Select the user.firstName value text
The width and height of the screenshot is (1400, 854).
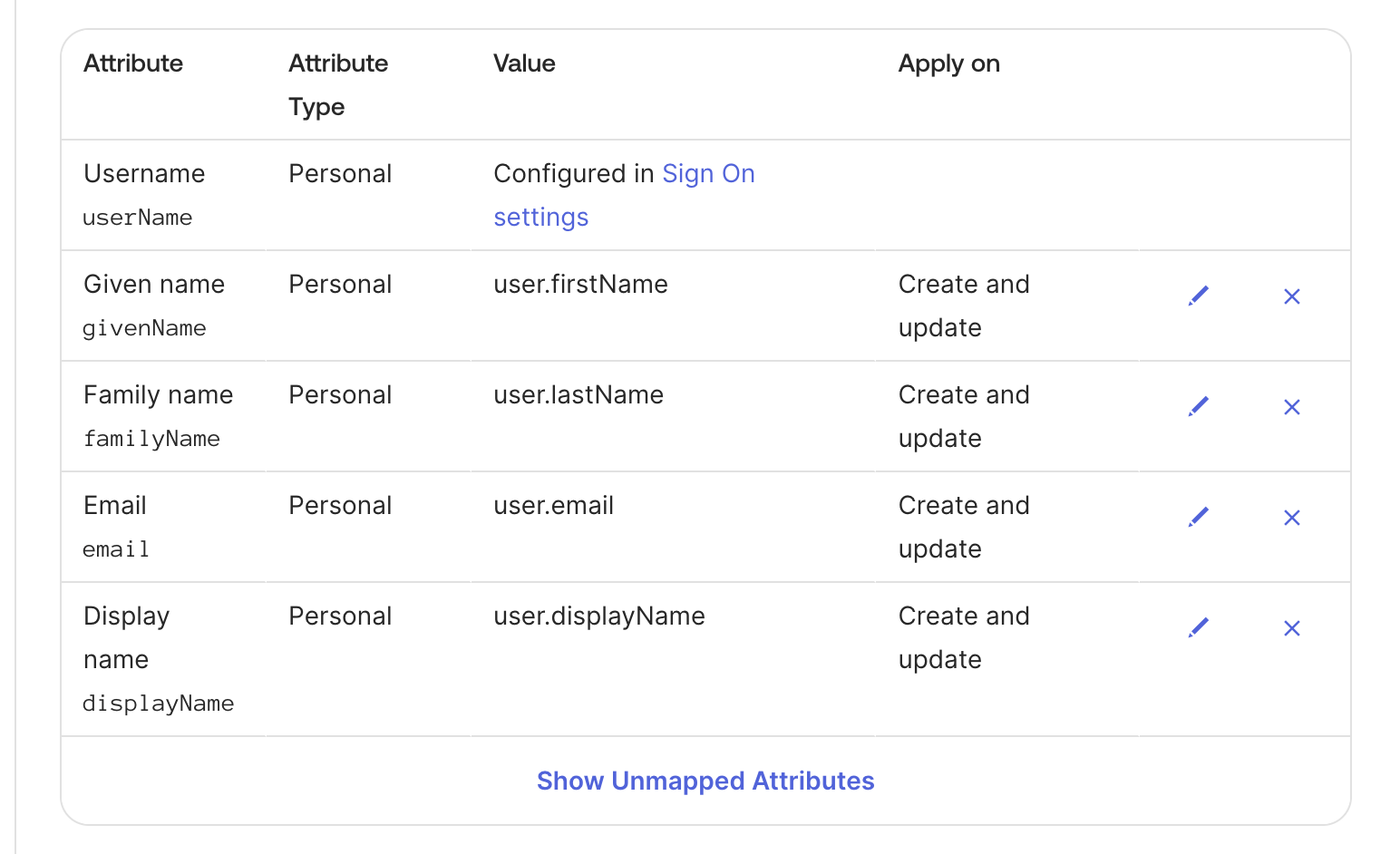pos(580,285)
